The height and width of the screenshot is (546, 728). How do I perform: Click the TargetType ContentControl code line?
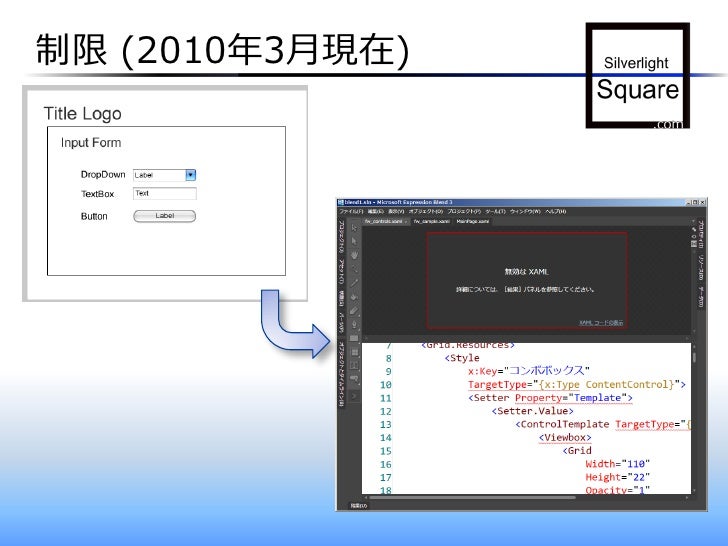[x=577, y=384]
